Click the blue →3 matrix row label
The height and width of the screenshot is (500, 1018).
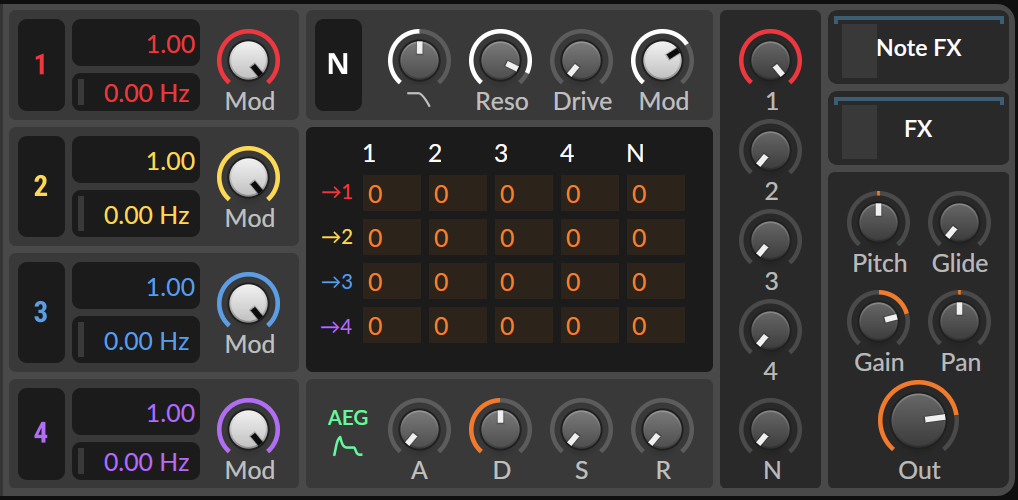pos(337,281)
